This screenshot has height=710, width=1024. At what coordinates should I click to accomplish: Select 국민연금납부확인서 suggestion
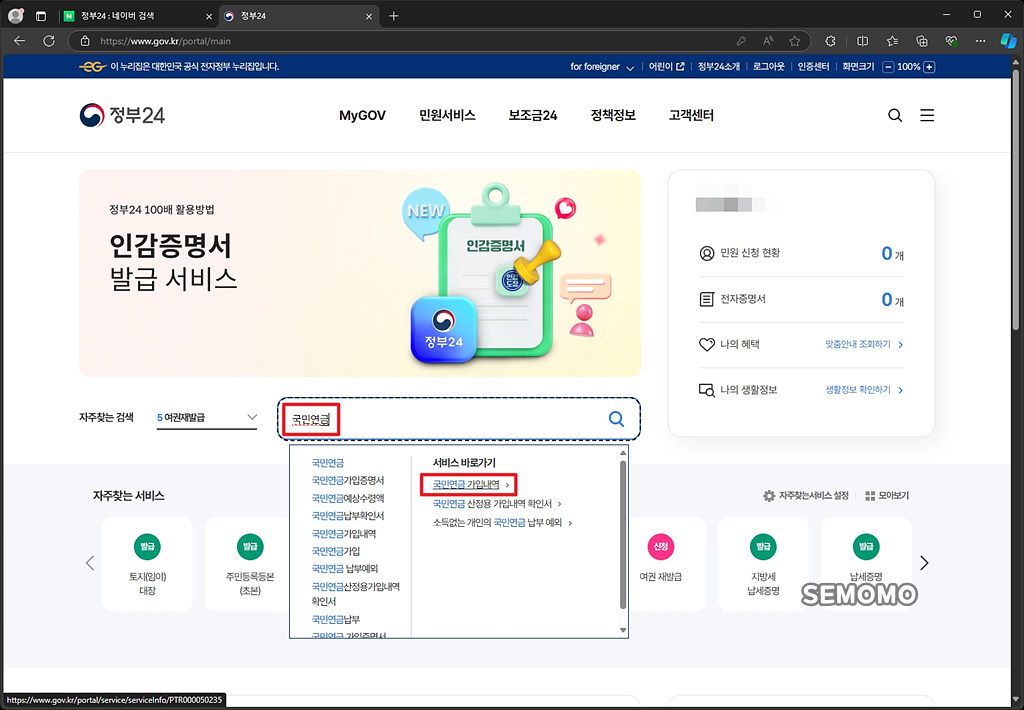347,515
